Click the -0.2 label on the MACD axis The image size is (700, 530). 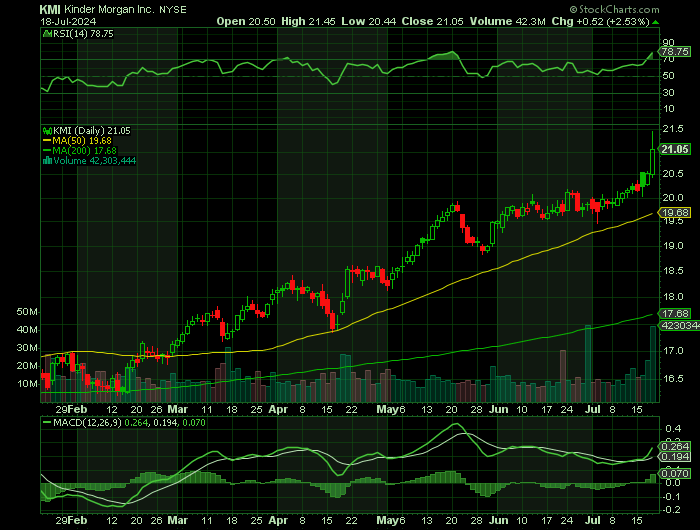point(671,510)
